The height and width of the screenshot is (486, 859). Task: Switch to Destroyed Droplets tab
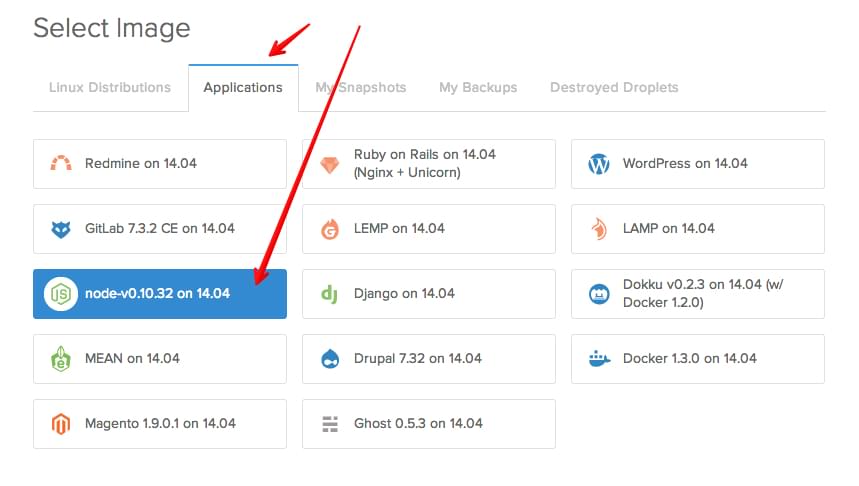[614, 88]
